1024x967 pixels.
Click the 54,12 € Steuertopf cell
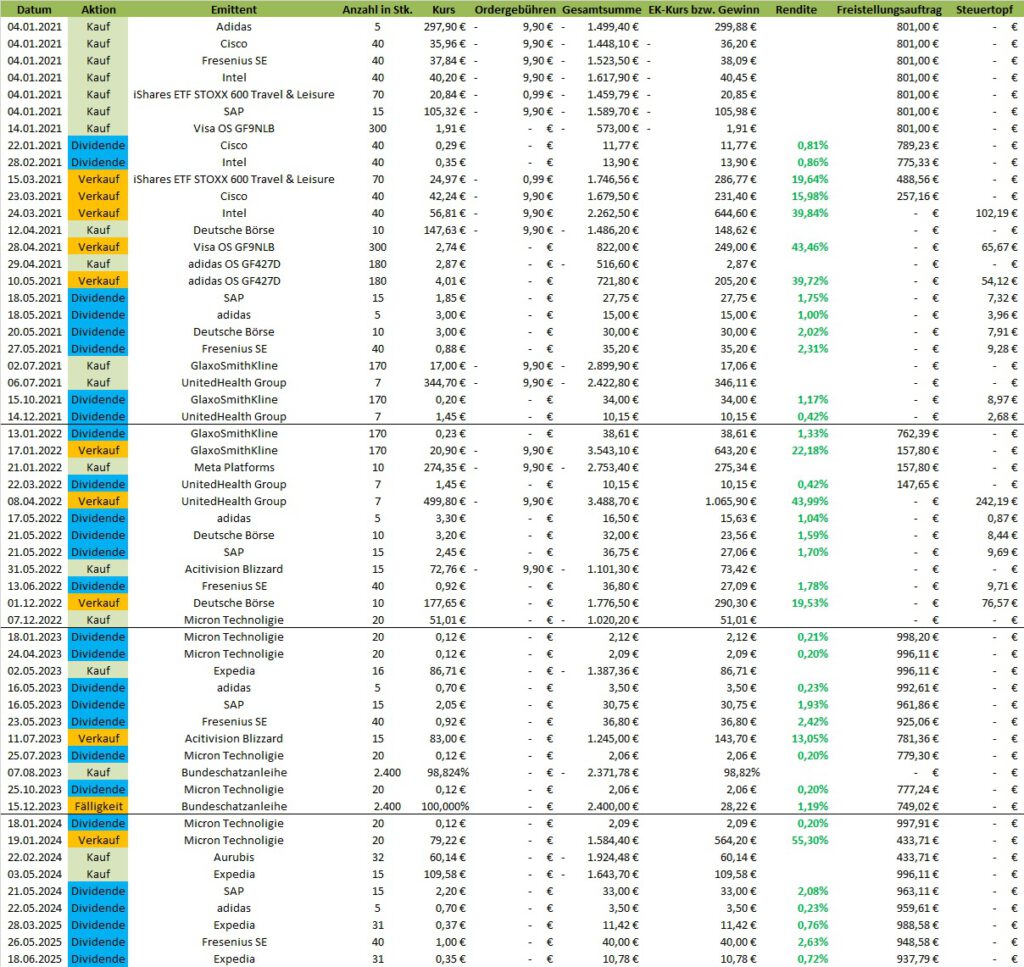tap(999, 281)
